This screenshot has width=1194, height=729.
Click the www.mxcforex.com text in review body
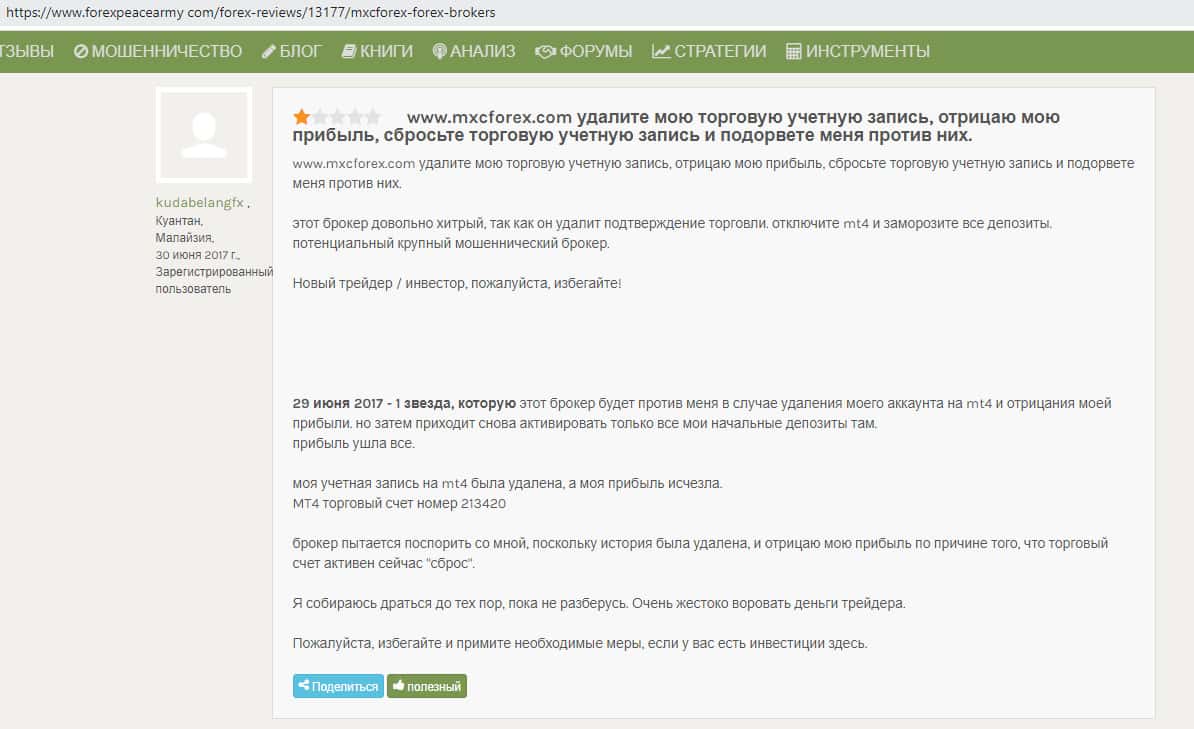(353, 163)
